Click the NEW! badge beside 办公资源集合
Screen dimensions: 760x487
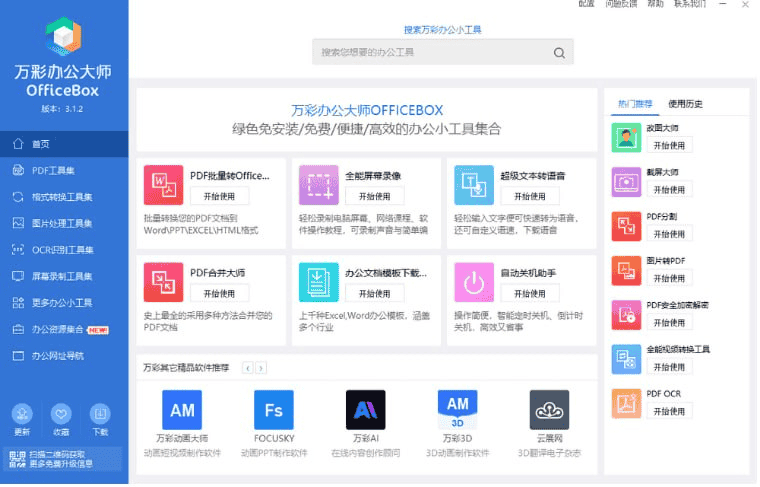99,331
